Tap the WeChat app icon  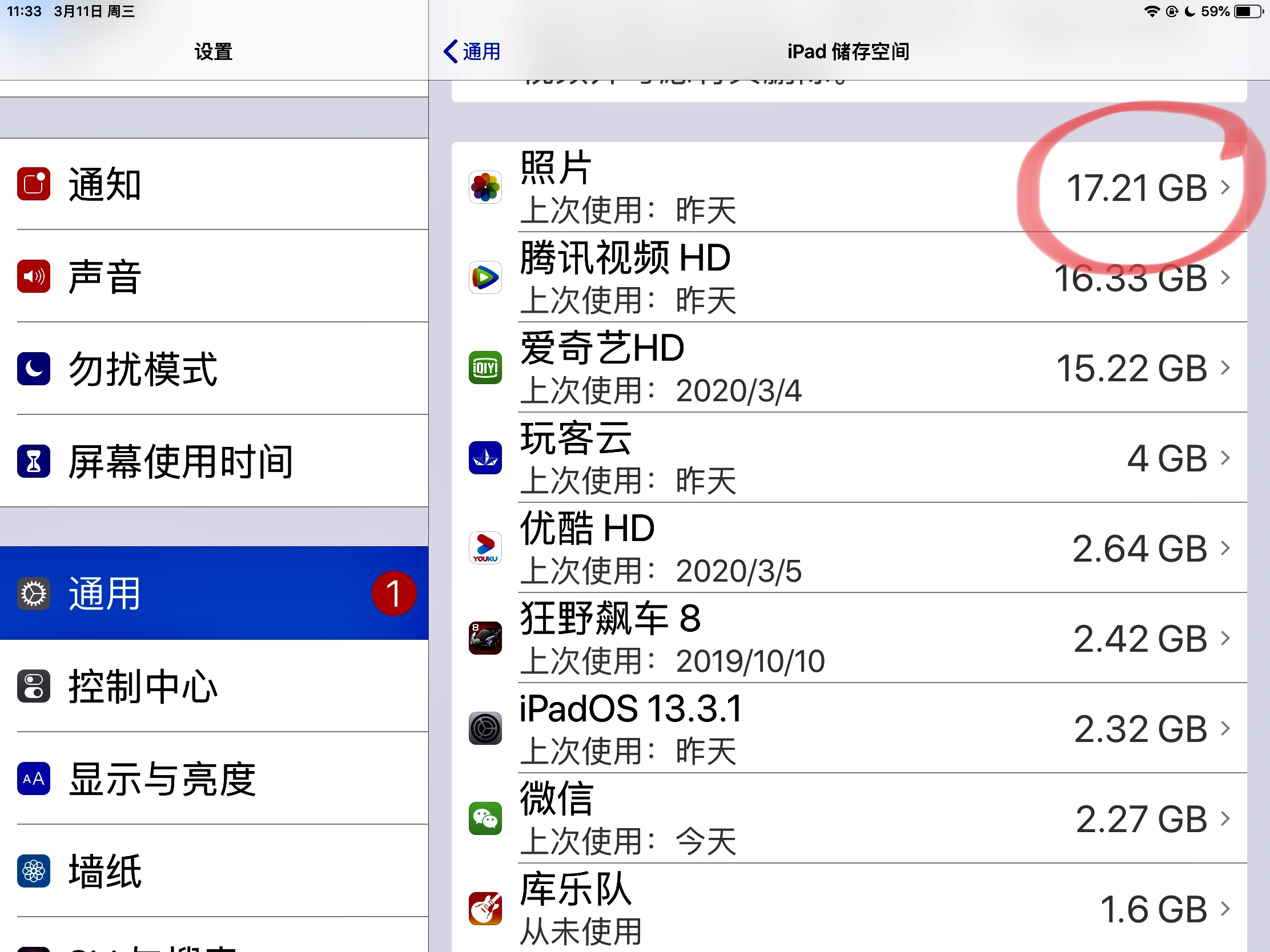pyautogui.click(x=485, y=818)
